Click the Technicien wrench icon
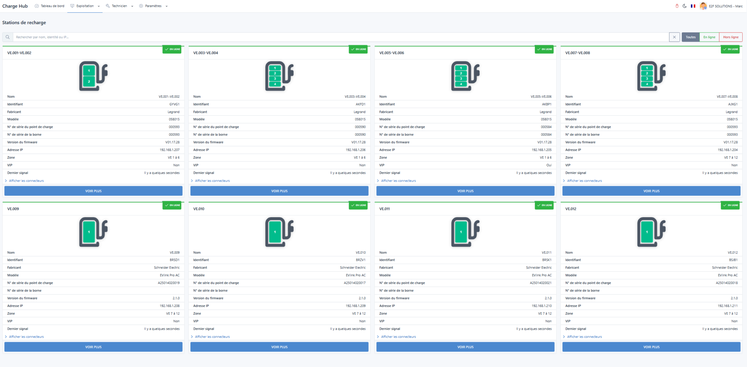 point(108,6)
